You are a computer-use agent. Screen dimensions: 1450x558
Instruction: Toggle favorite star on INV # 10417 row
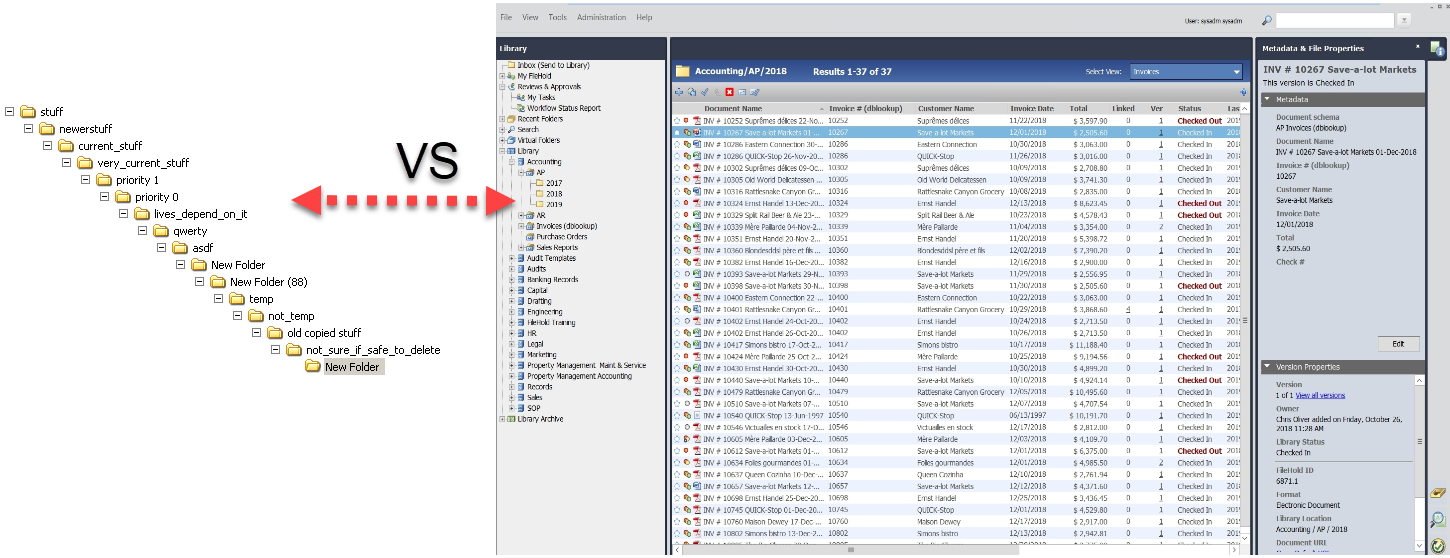click(677, 345)
